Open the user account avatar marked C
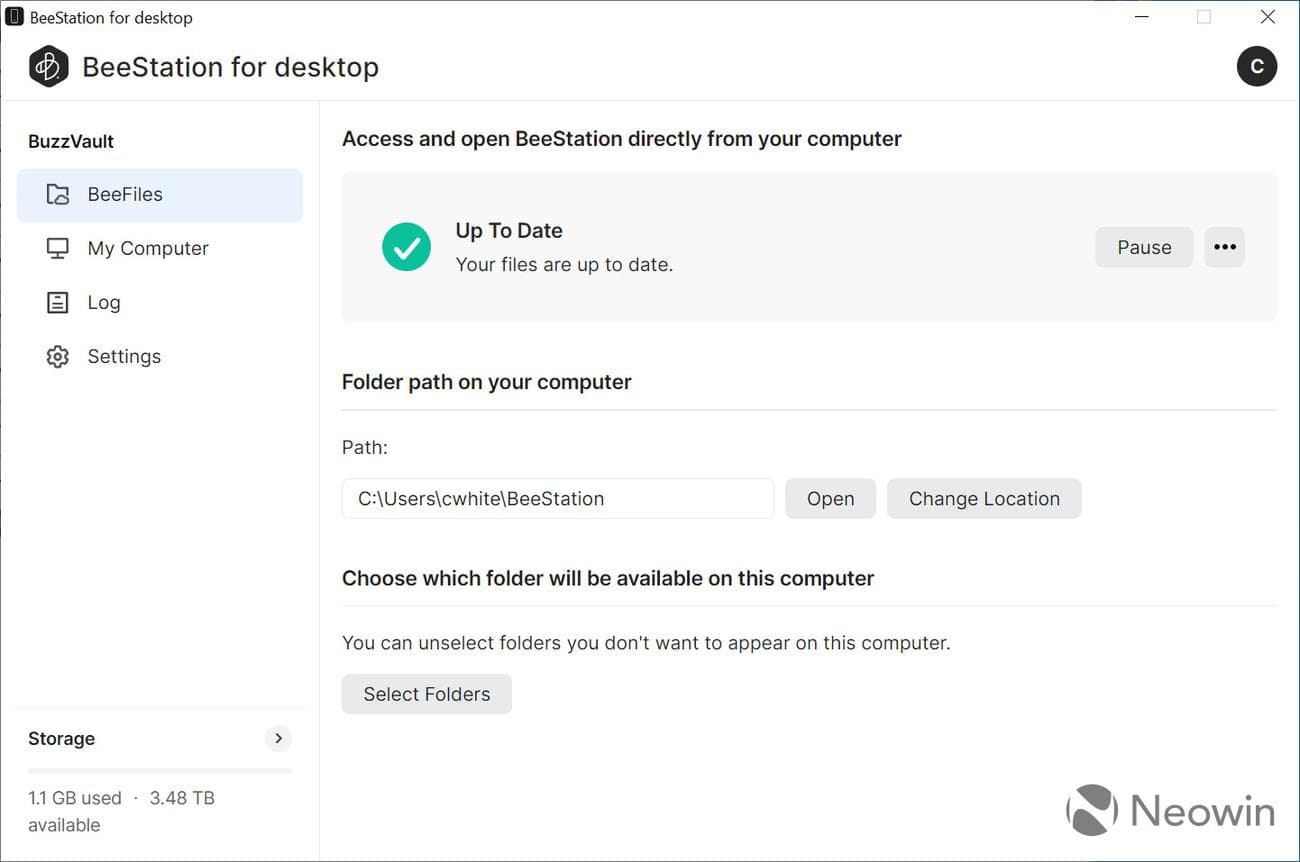 [1257, 66]
